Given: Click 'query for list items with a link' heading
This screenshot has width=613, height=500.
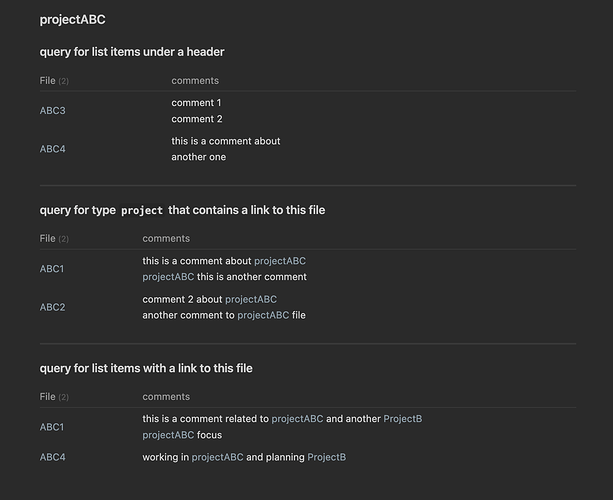Looking at the screenshot, I should (x=146, y=368).
